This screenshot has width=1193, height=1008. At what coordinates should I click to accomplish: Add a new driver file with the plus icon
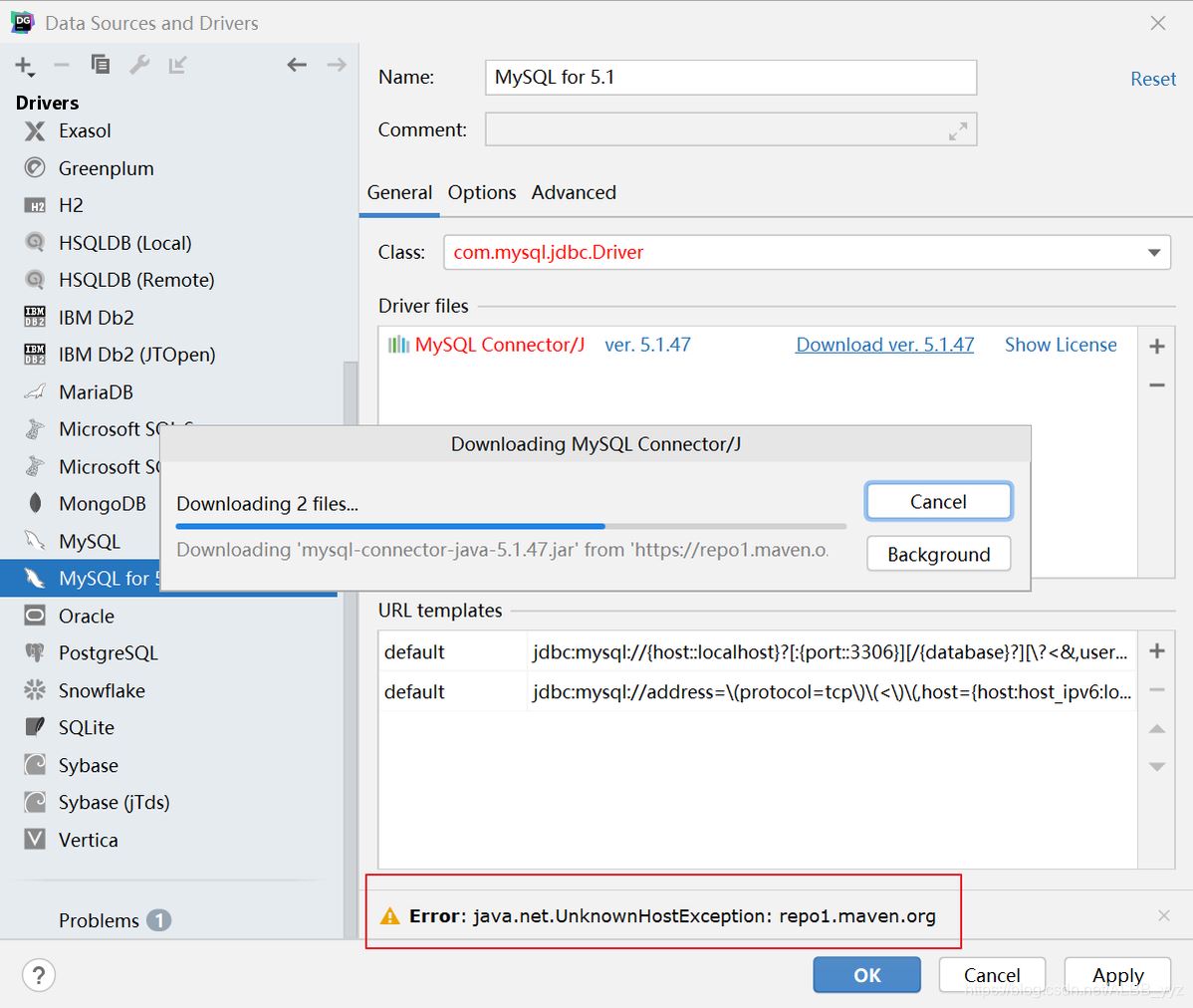pos(1156,346)
